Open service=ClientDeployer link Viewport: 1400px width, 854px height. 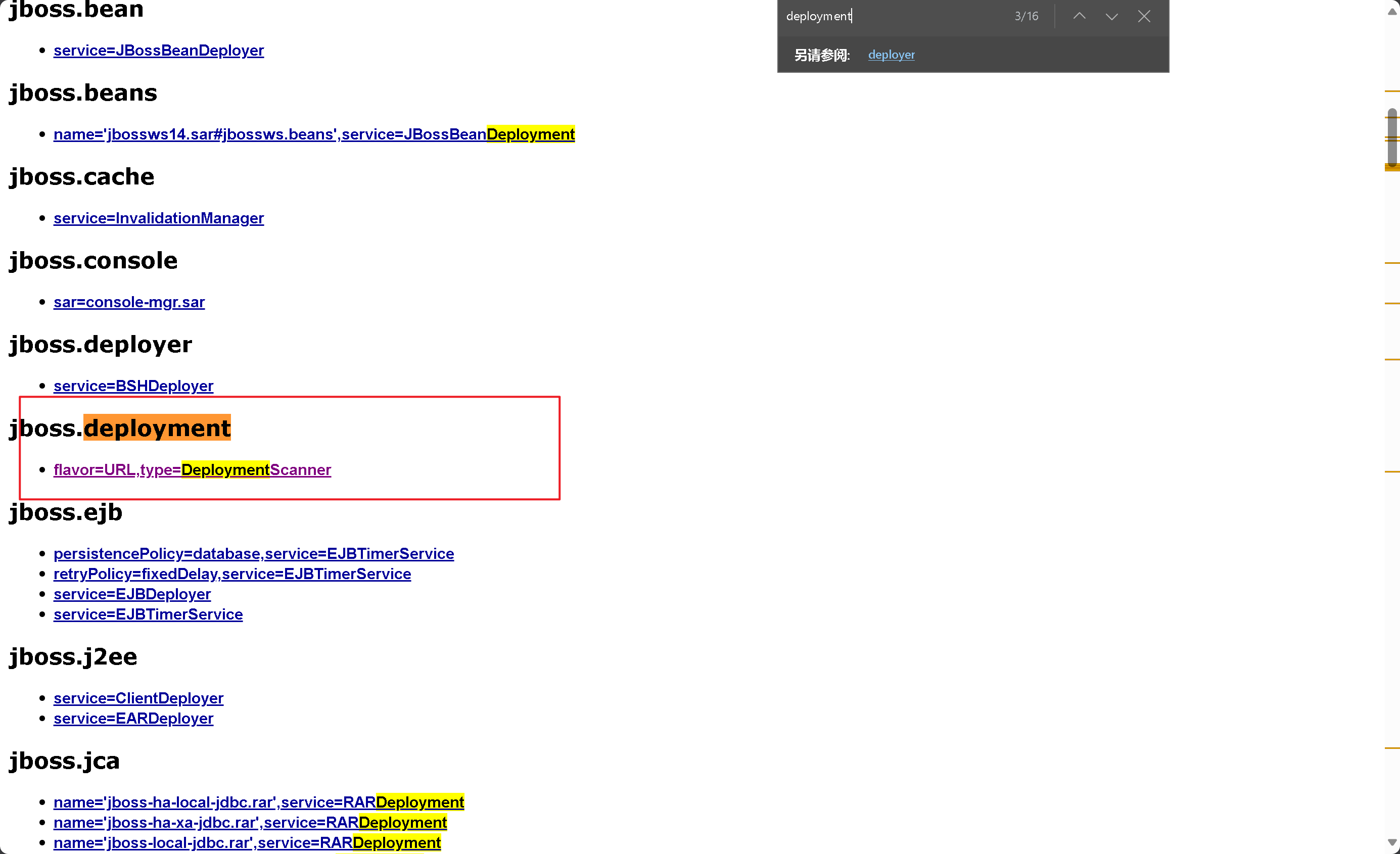[138, 698]
